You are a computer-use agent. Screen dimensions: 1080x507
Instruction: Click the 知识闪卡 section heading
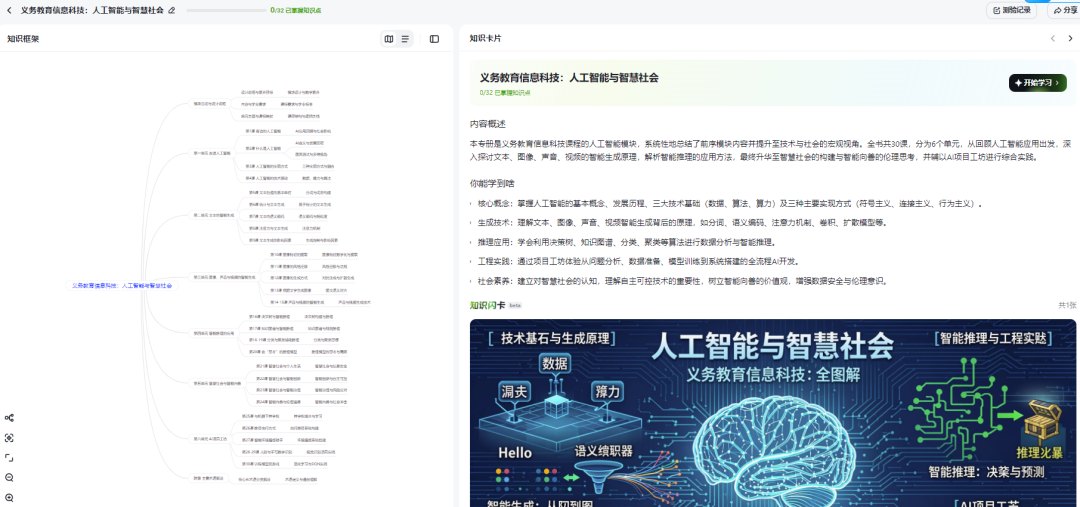(487, 305)
